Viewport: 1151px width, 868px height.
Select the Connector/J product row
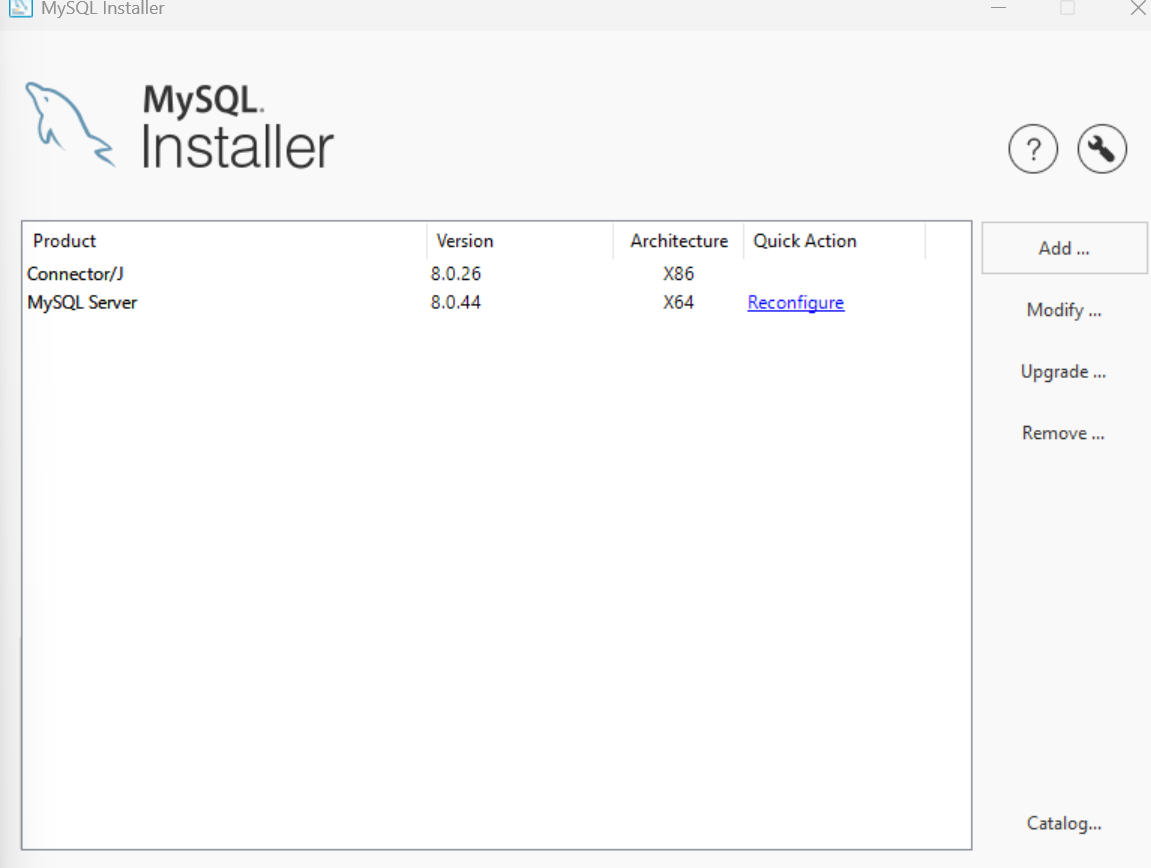[496, 274]
